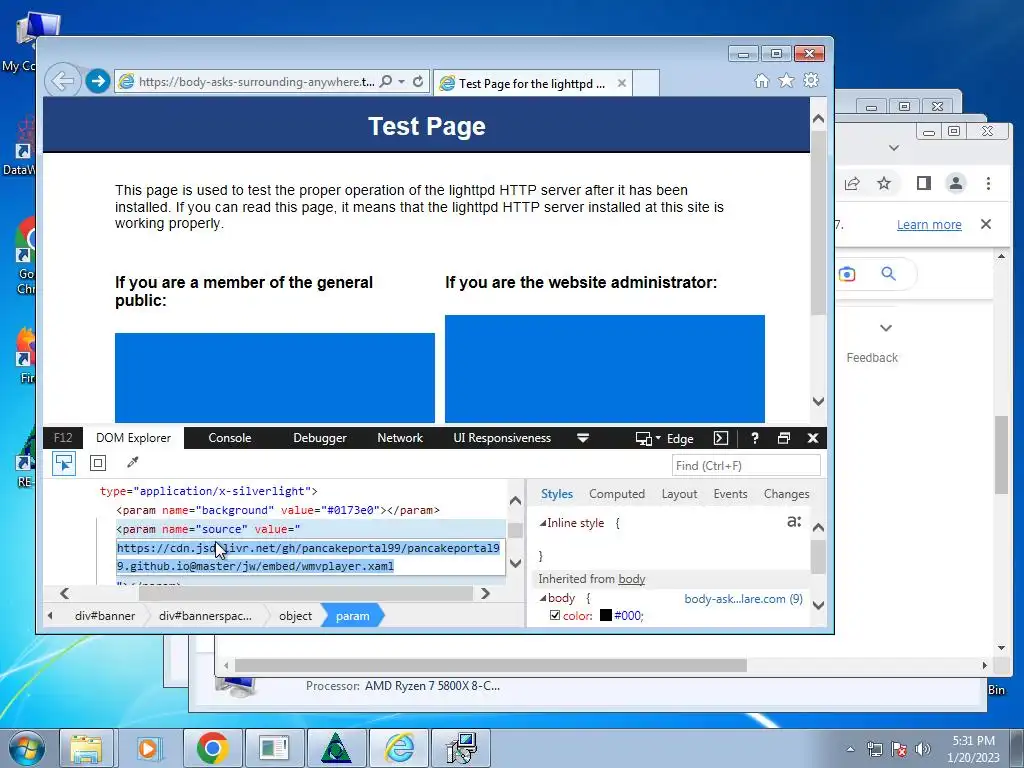This screenshot has width=1024, height=768.
Task: Select the div#bannerspac... breadcrumb item
Action: tap(205, 616)
